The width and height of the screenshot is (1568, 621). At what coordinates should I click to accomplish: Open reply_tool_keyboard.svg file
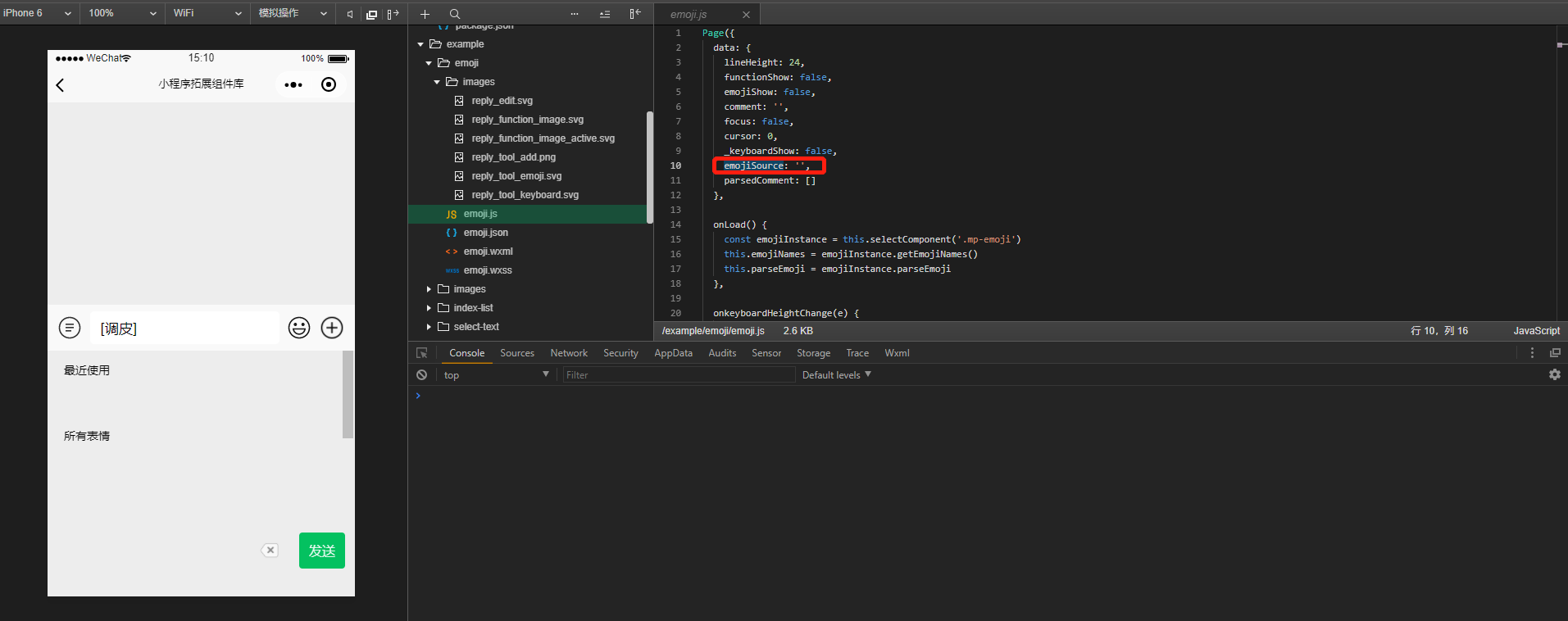pos(525,195)
